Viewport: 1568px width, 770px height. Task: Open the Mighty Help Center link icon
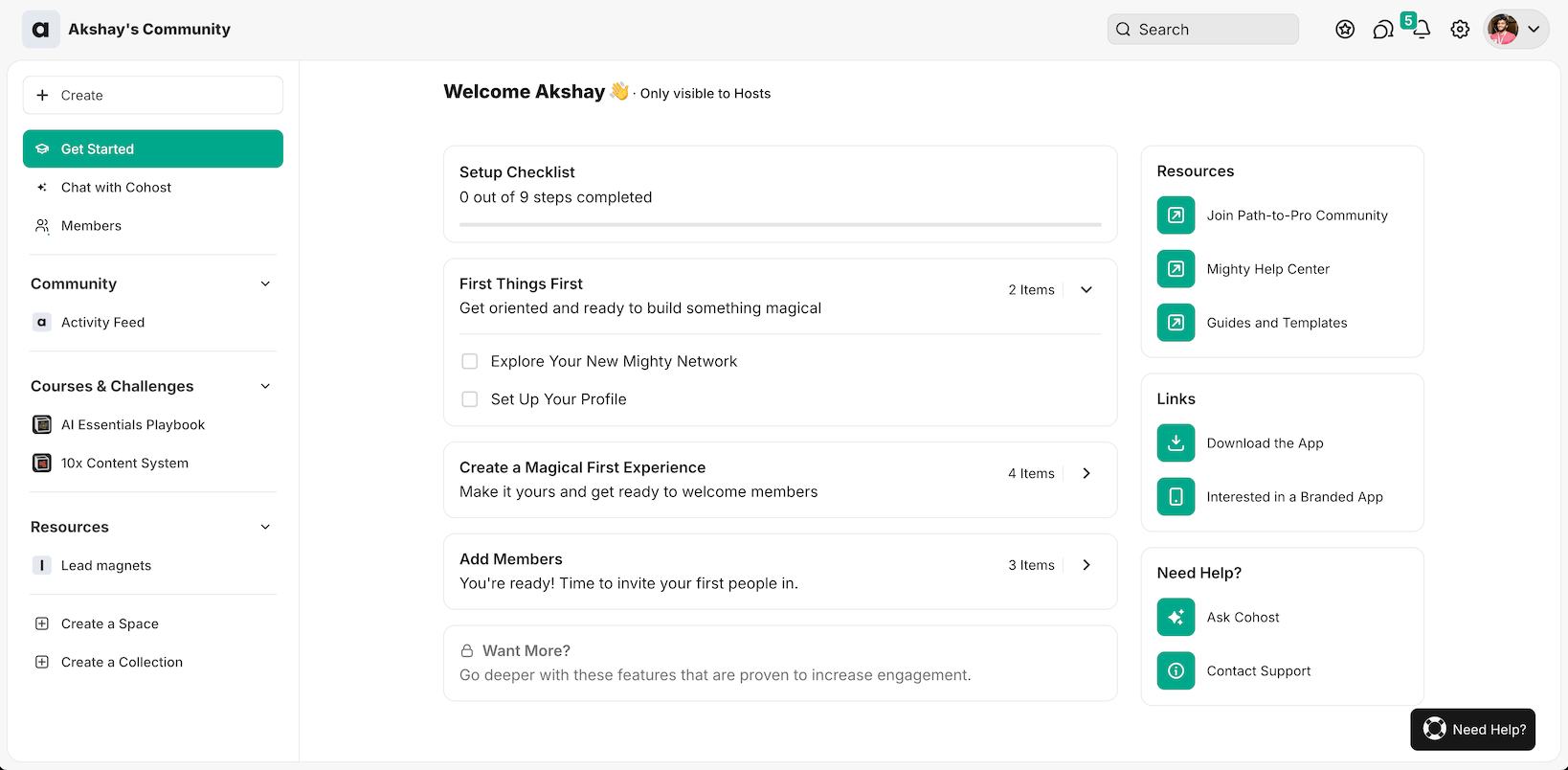coord(1176,269)
